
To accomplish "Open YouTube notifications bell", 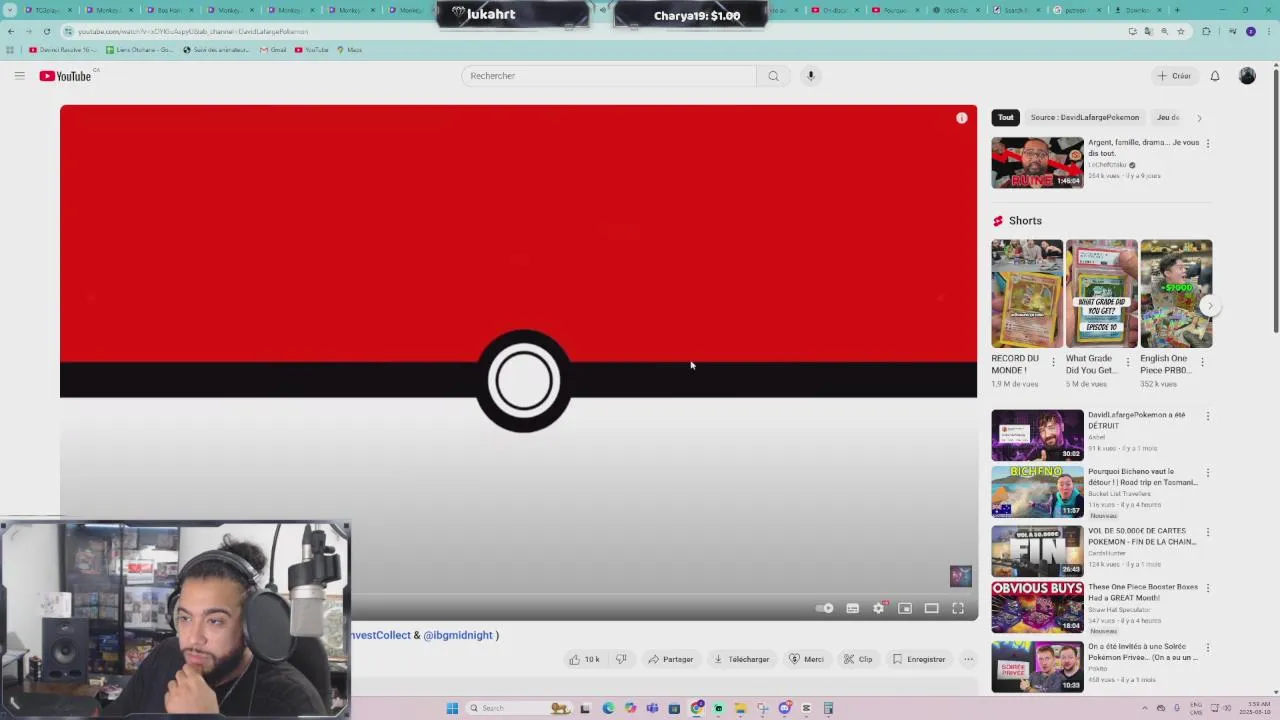I will pos(1215,76).
